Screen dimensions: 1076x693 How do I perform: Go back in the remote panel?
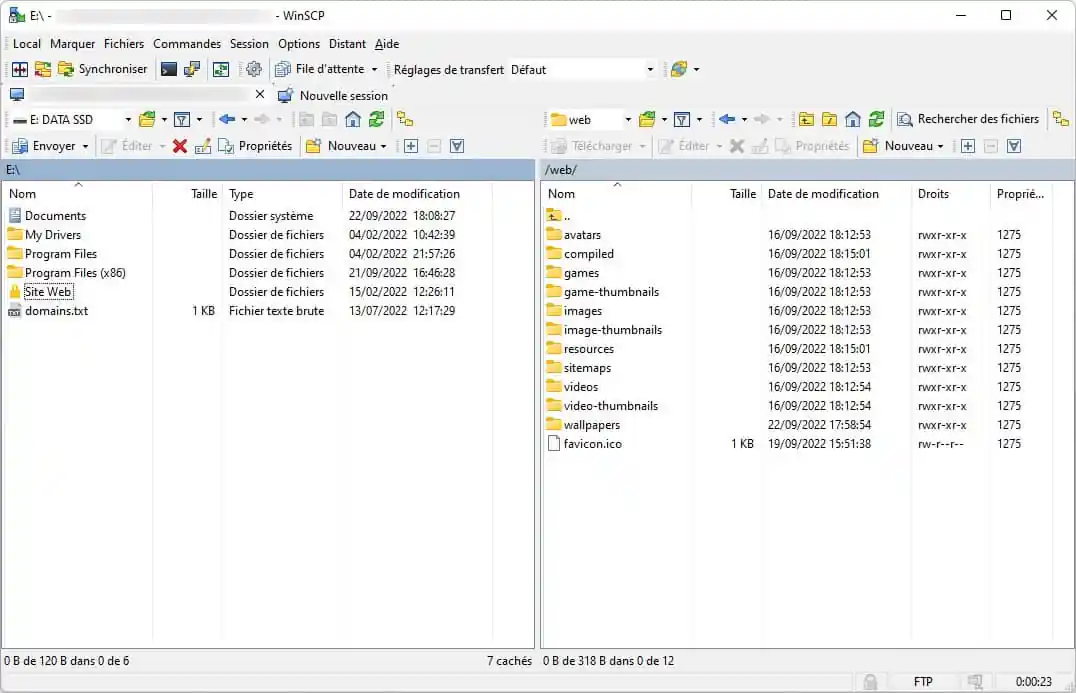tap(727, 119)
